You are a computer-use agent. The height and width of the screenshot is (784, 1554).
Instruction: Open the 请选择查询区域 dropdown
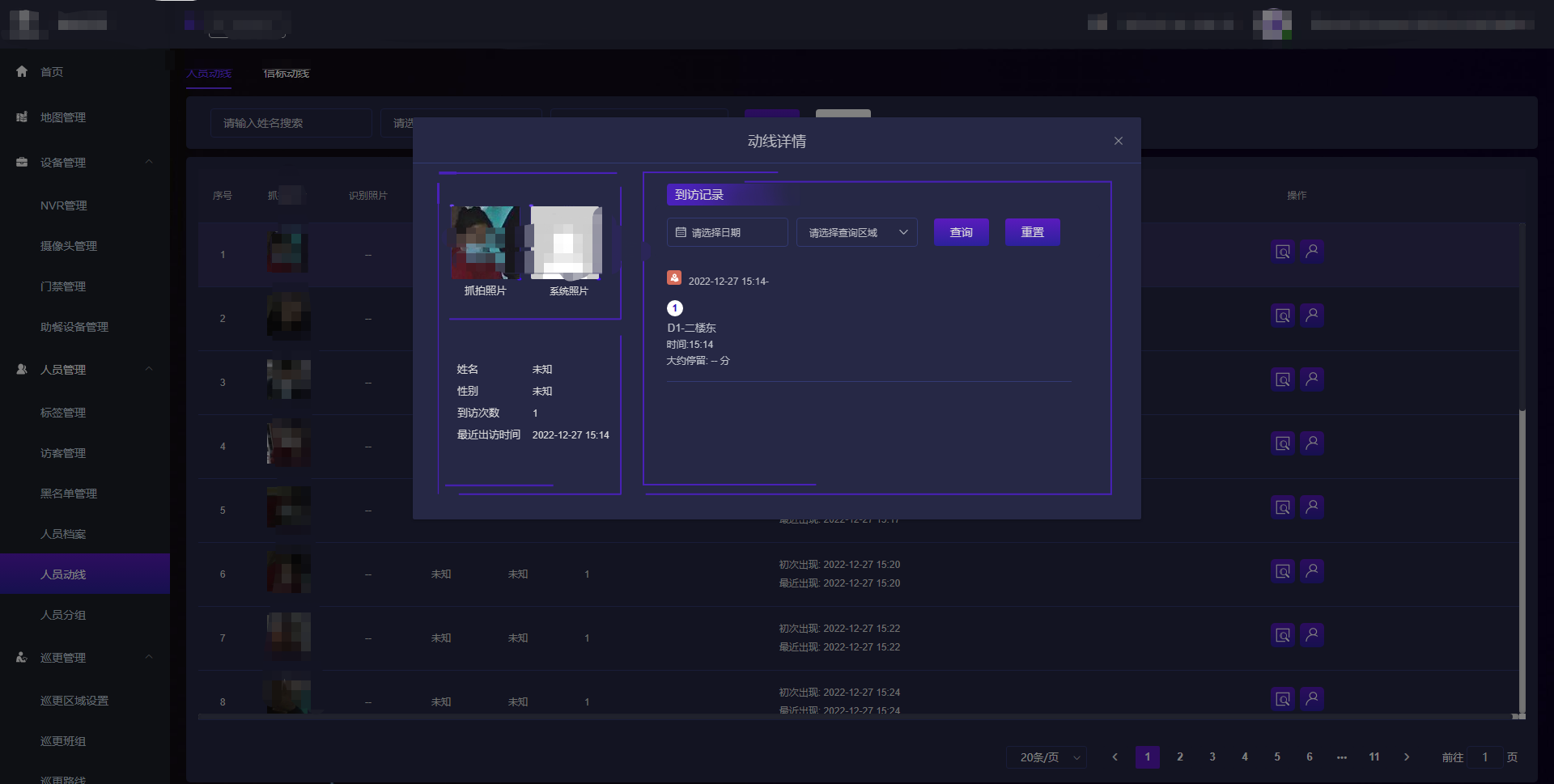[856, 232]
